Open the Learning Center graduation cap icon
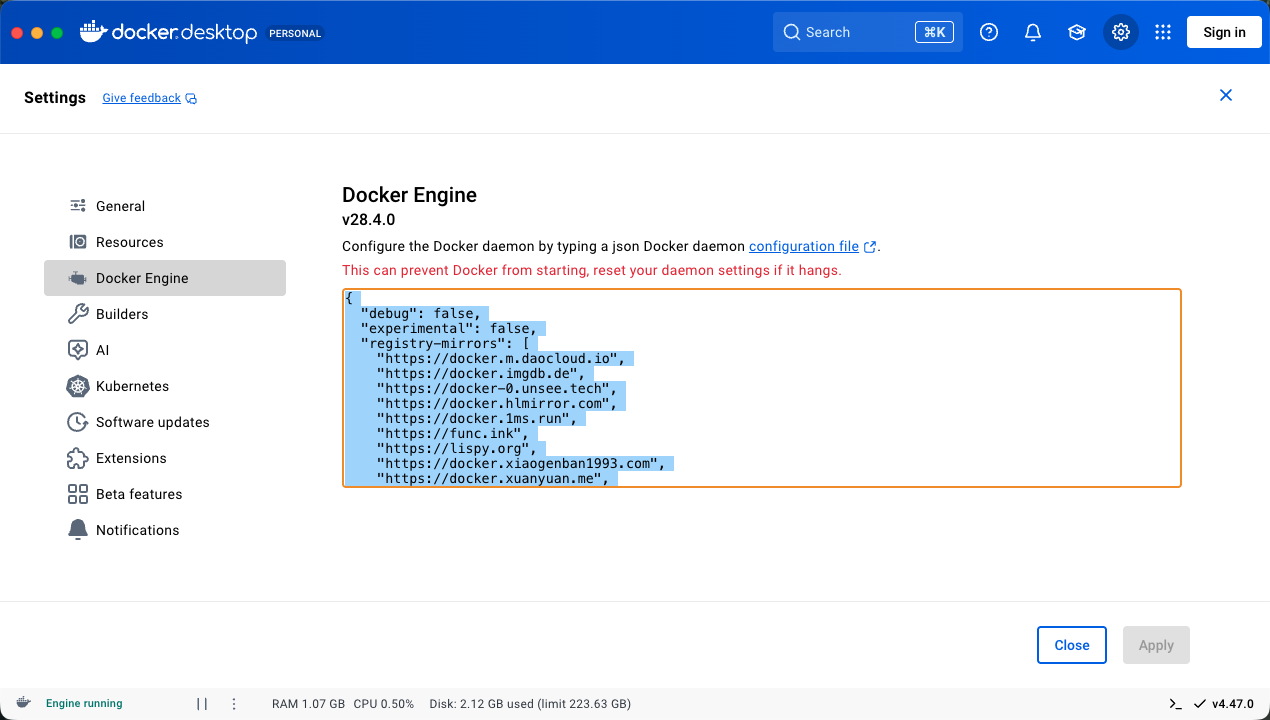Image resolution: width=1270 pixels, height=720 pixels. pos(1076,31)
